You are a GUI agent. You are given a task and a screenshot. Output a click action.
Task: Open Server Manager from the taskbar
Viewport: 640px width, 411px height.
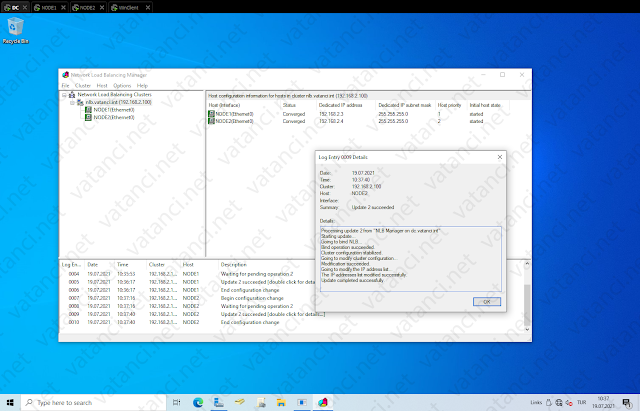point(219,402)
